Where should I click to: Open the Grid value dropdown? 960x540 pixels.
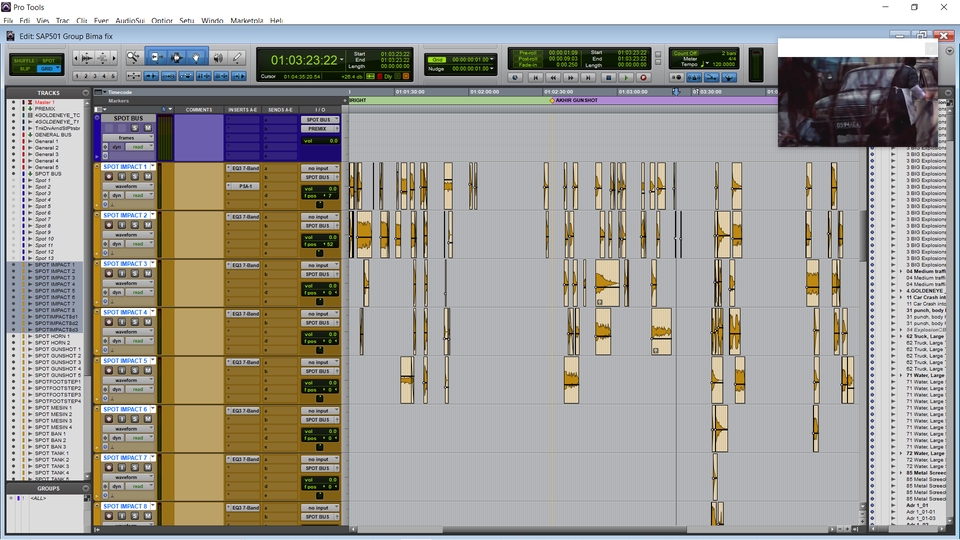tap(493, 59)
